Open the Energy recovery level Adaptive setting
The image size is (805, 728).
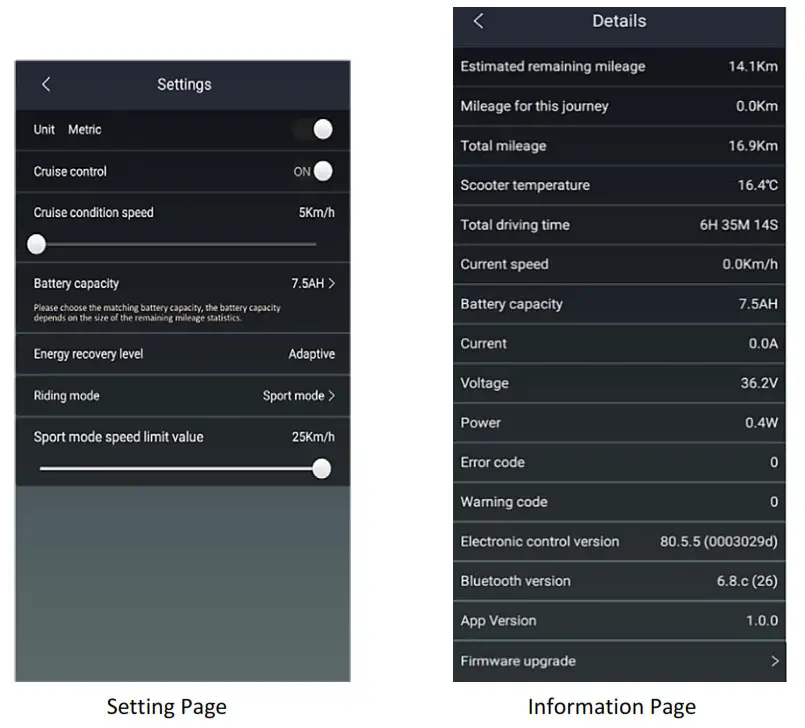click(183, 354)
